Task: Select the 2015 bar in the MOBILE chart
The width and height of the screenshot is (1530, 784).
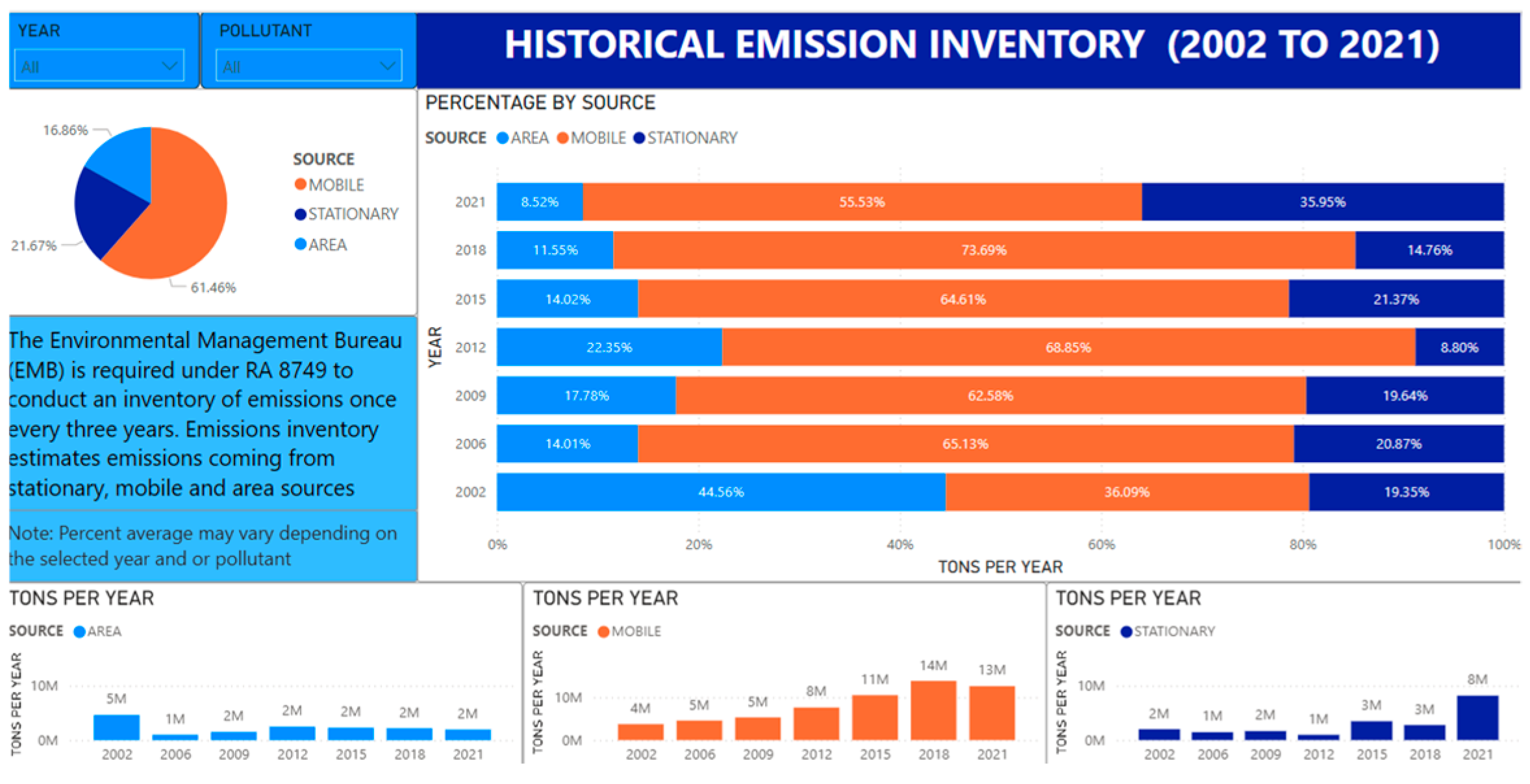Action: click(875, 718)
